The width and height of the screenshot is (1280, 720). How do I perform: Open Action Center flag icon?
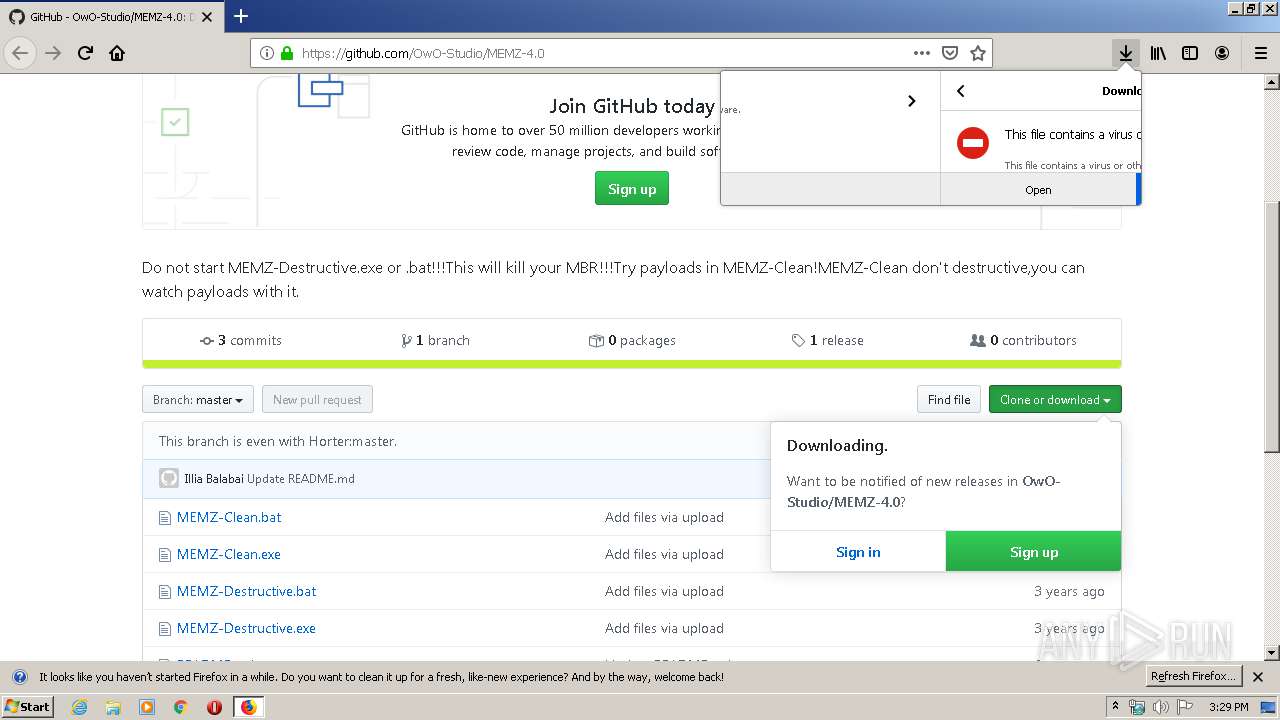pyautogui.click(x=1184, y=707)
